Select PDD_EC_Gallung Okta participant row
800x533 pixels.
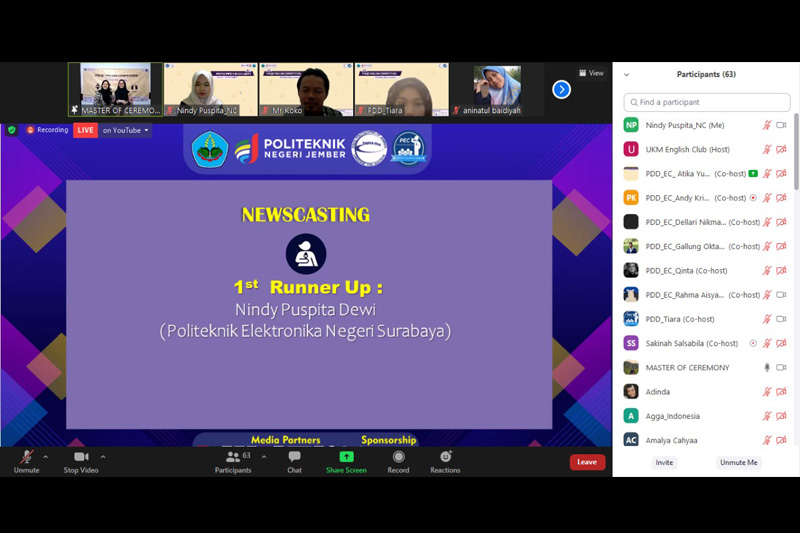point(706,246)
